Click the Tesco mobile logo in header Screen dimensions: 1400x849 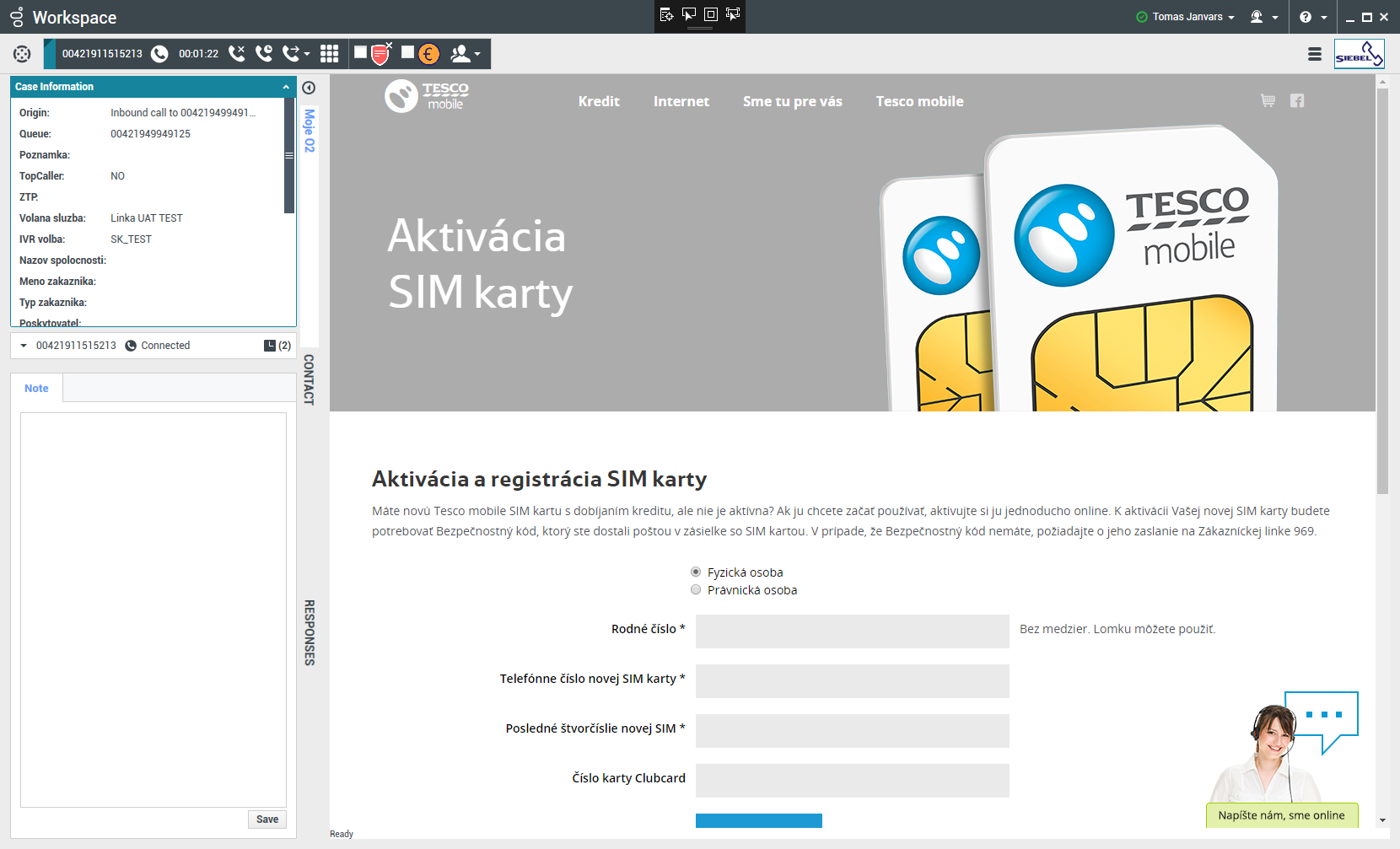pos(427,96)
